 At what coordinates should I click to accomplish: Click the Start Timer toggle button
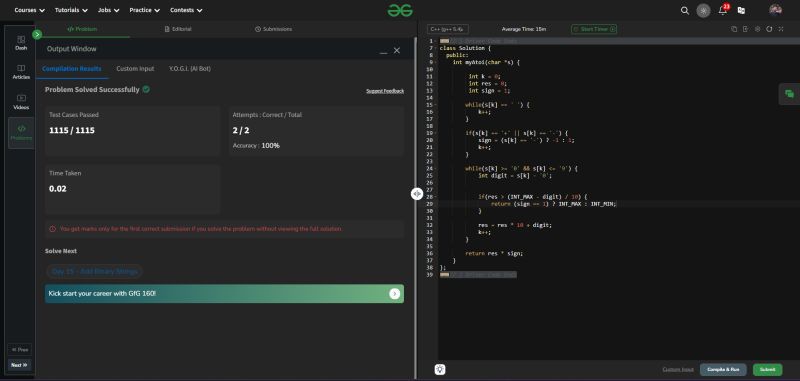coord(594,29)
